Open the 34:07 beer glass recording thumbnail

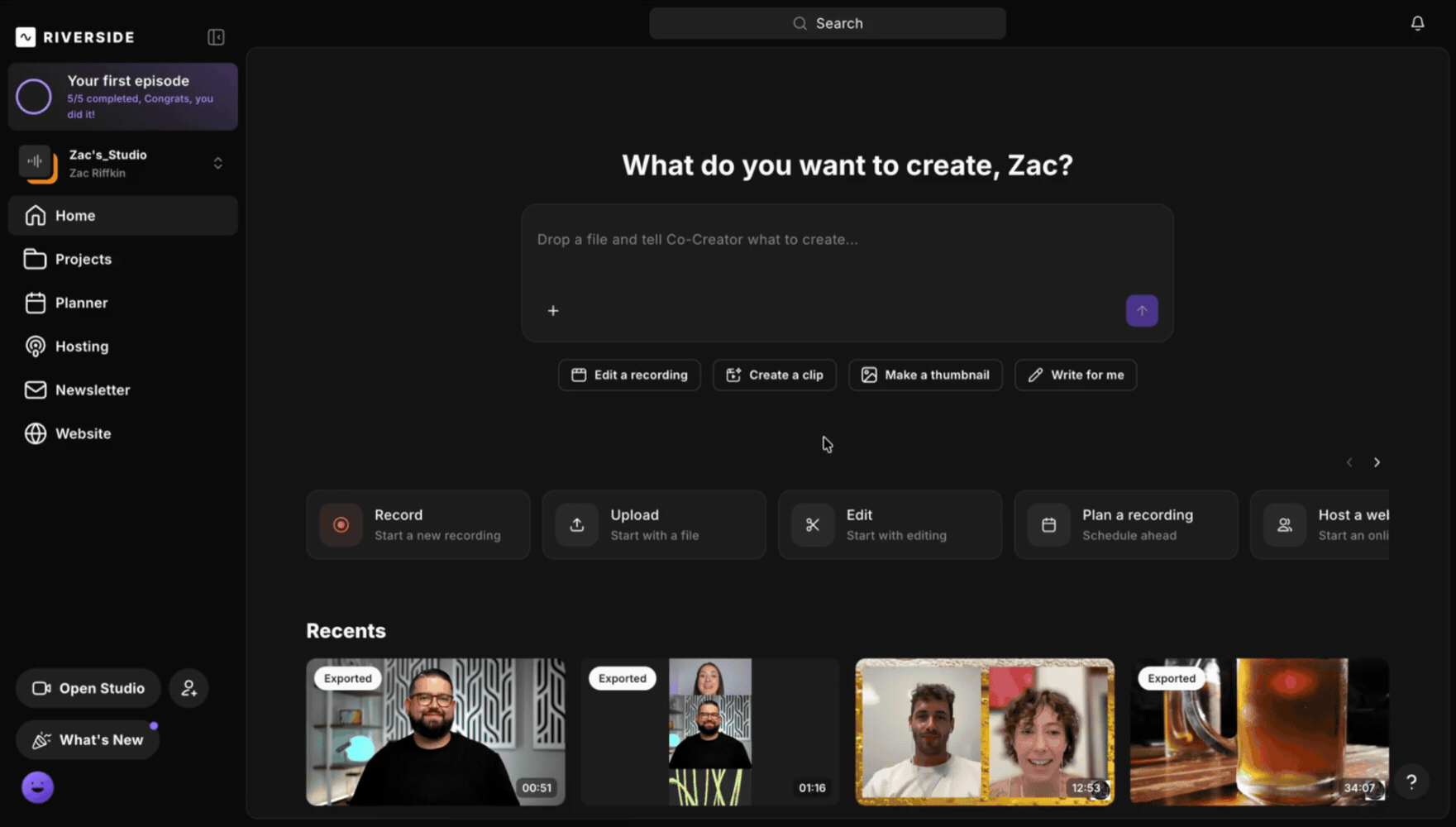1259,732
